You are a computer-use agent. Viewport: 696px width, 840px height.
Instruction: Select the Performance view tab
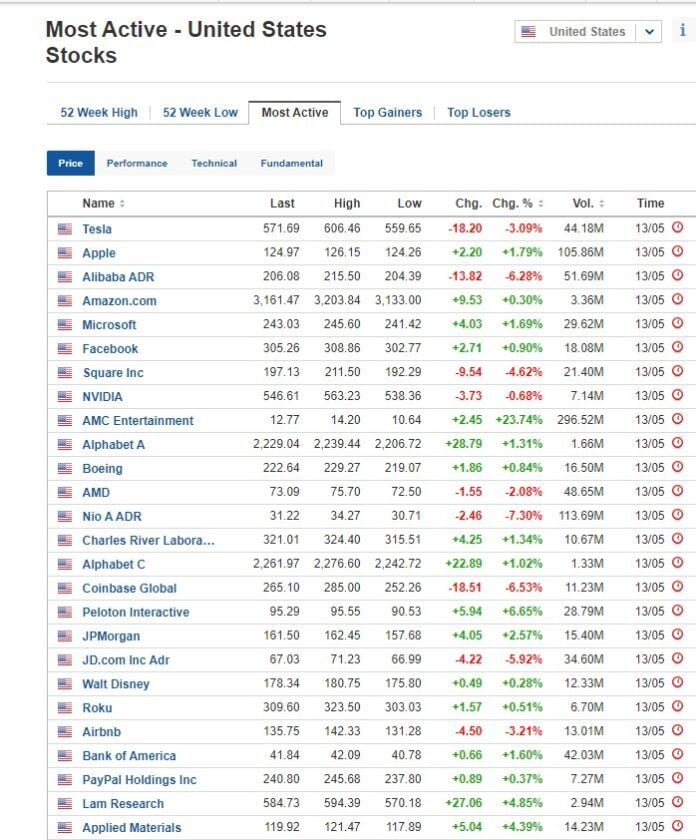point(137,163)
